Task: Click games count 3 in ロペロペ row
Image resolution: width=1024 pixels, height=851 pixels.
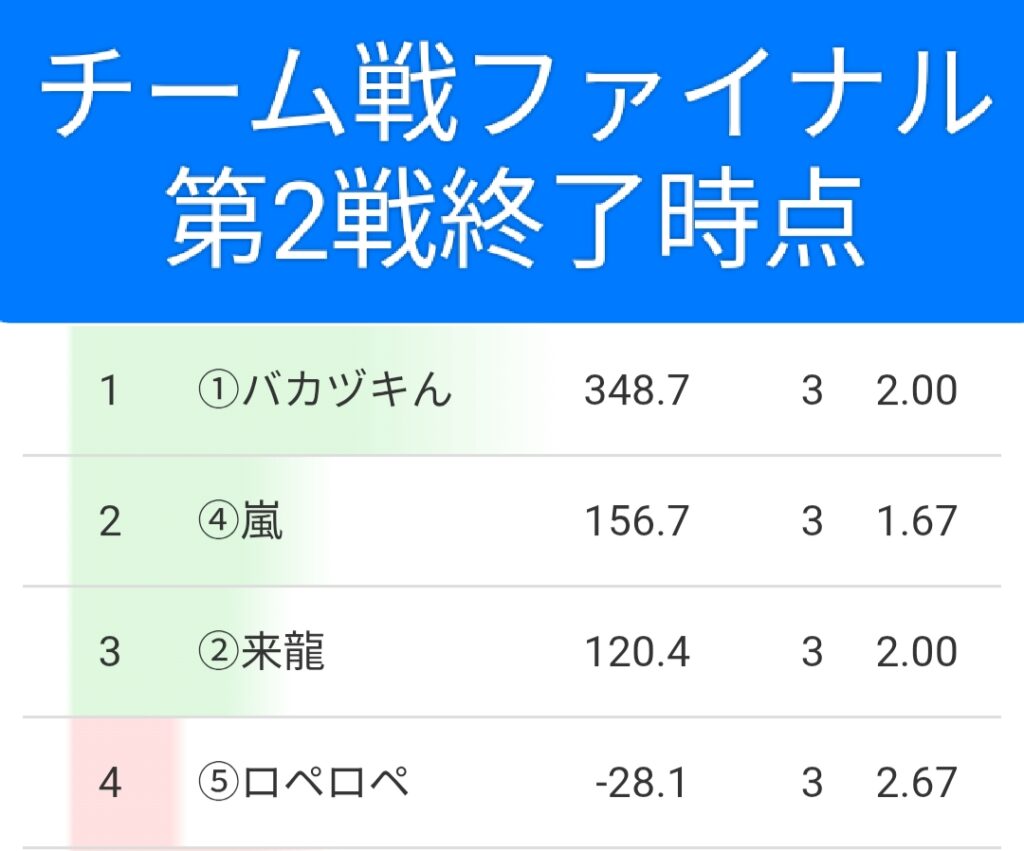Action: click(x=812, y=783)
